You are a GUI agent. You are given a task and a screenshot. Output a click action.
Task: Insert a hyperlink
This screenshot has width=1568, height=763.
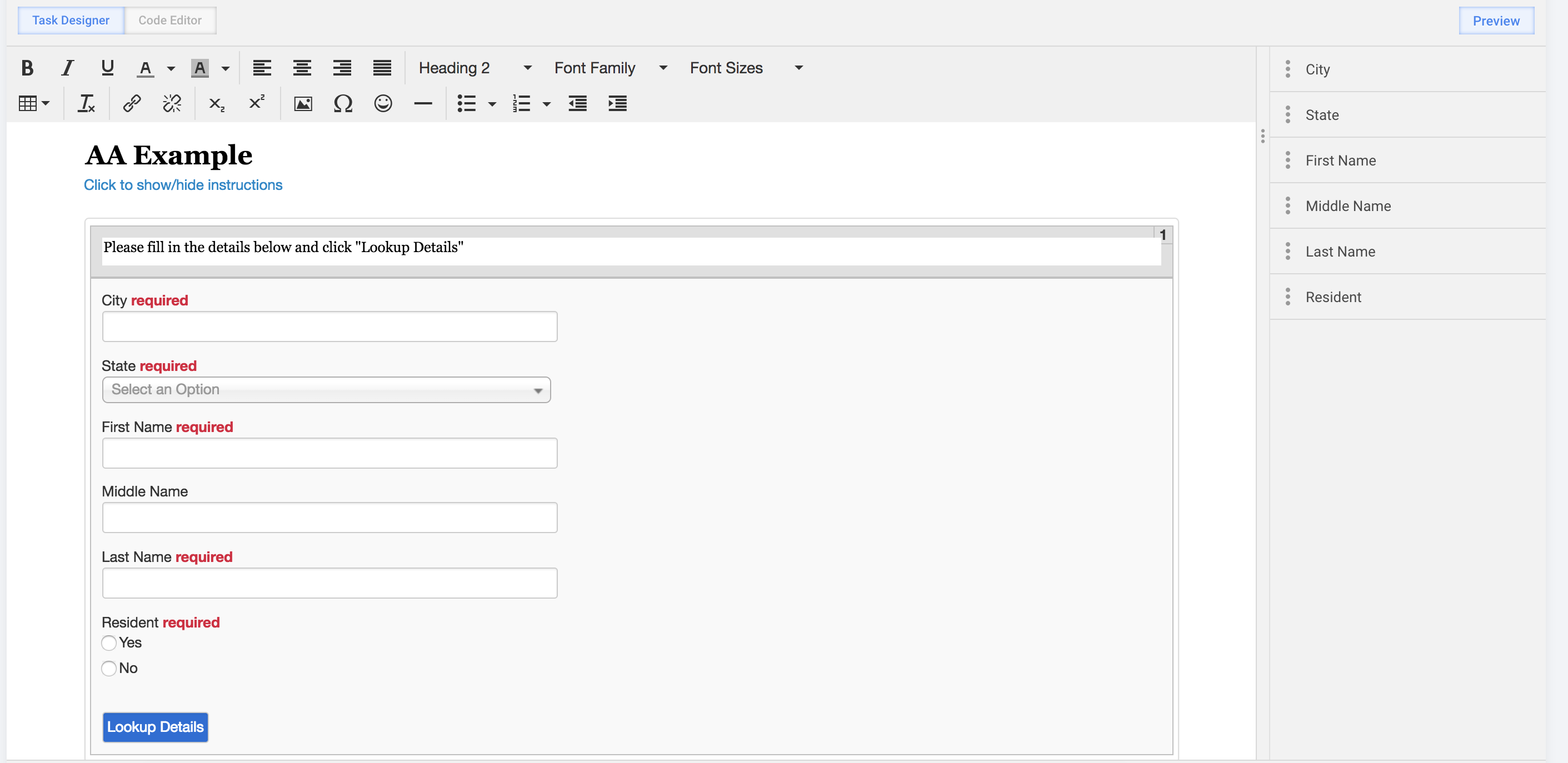[x=132, y=103]
